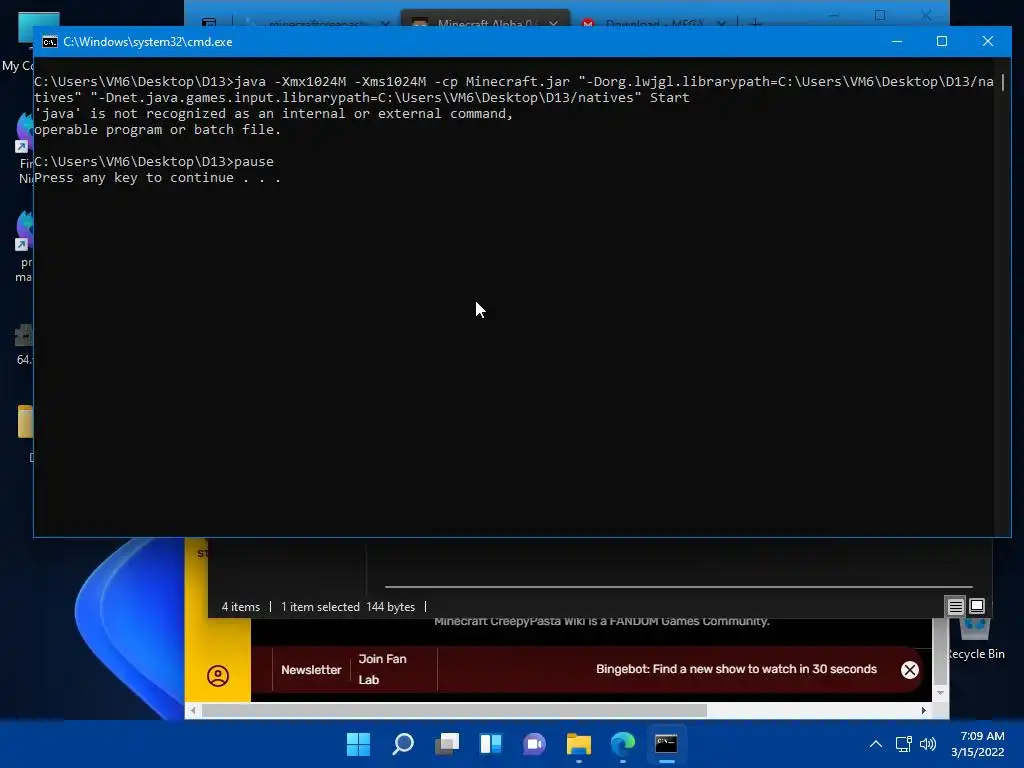Click the Bingebot find a show banner

pos(736,669)
